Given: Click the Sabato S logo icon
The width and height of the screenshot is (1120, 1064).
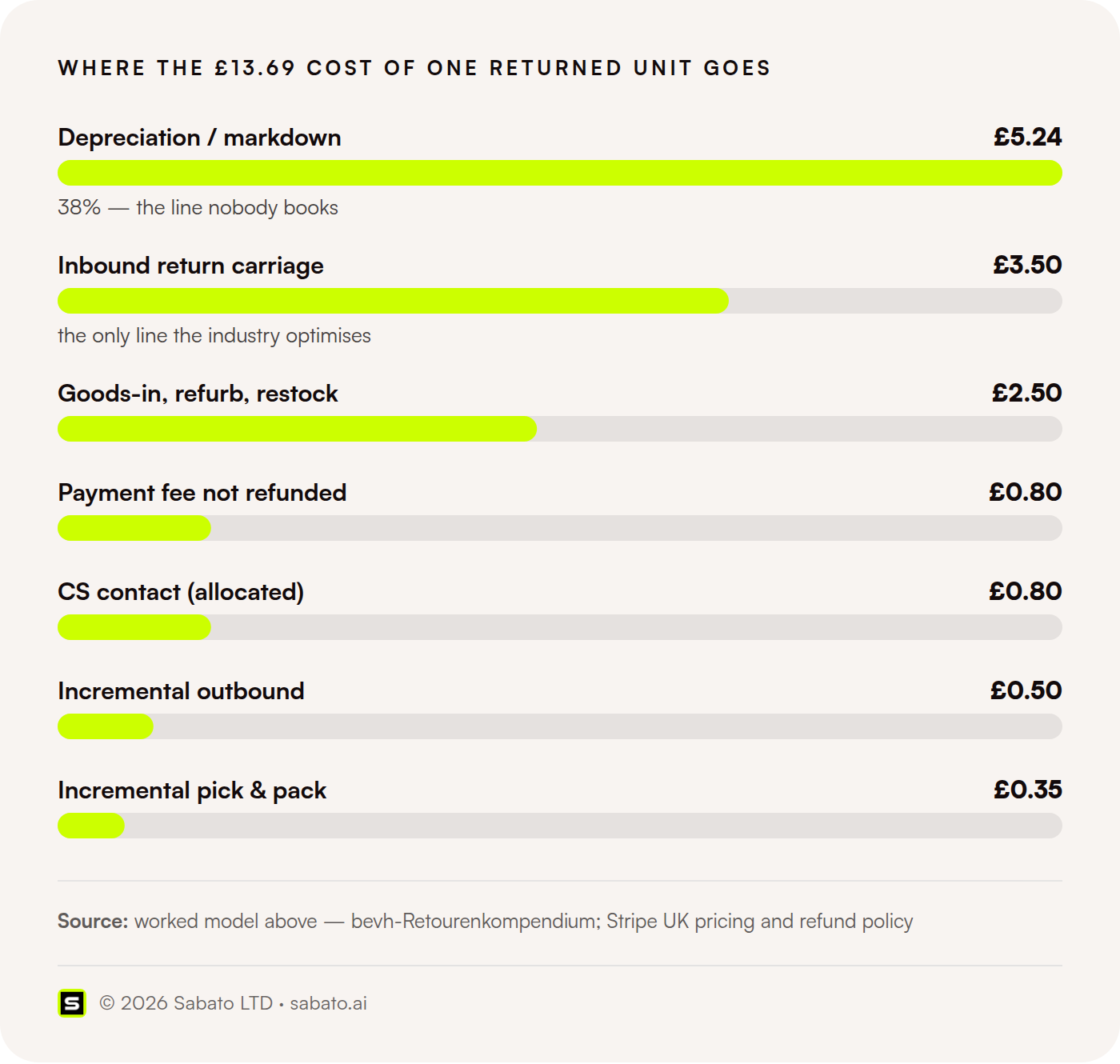Looking at the screenshot, I should 72,1003.
